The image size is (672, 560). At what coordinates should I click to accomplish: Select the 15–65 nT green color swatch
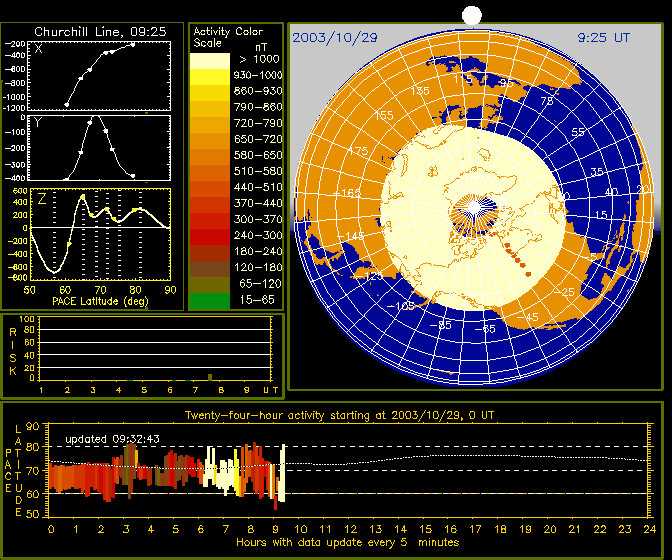pos(210,299)
